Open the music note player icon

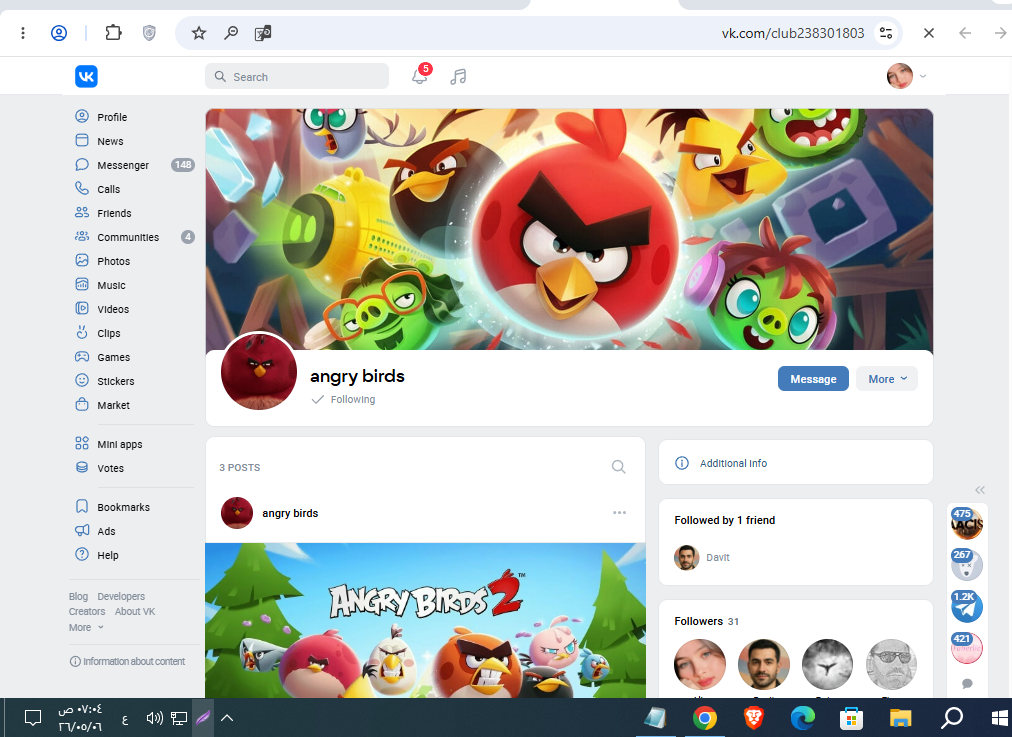click(458, 77)
